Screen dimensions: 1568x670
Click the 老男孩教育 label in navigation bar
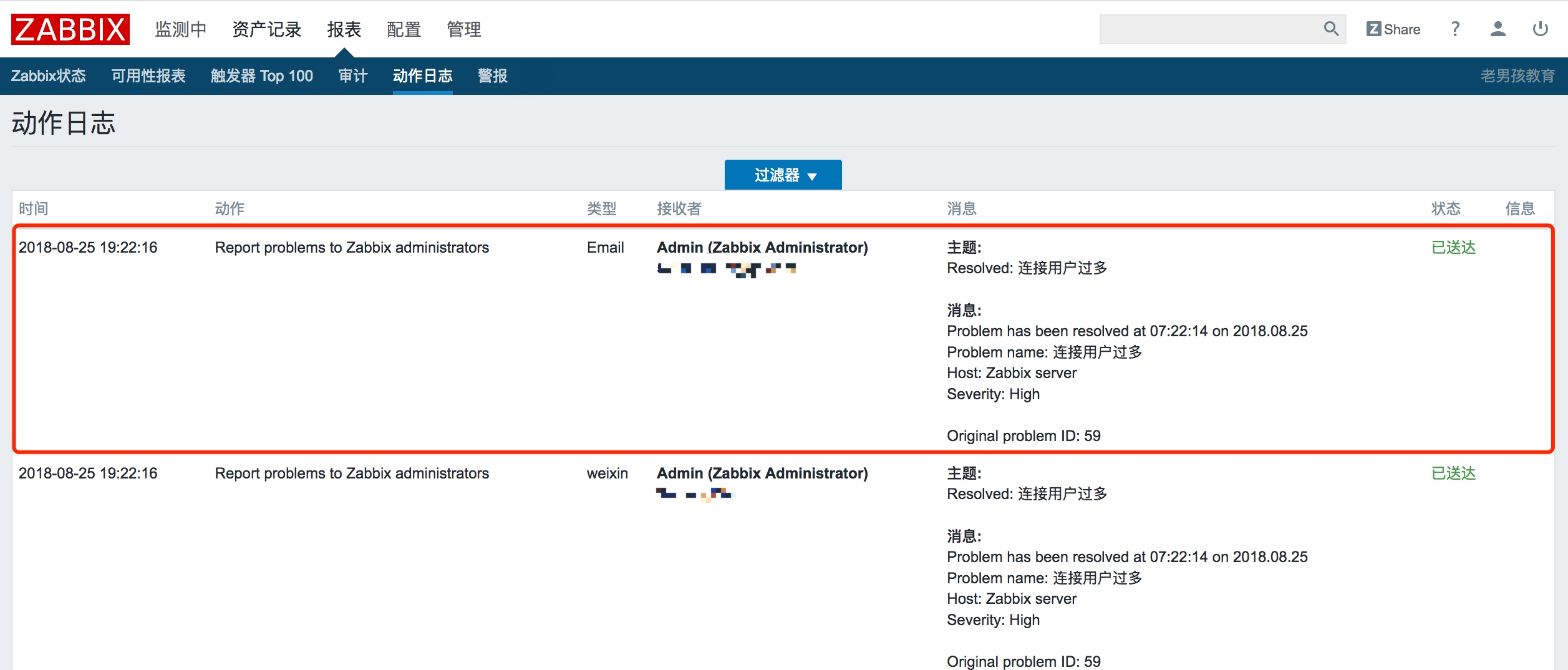point(1517,76)
